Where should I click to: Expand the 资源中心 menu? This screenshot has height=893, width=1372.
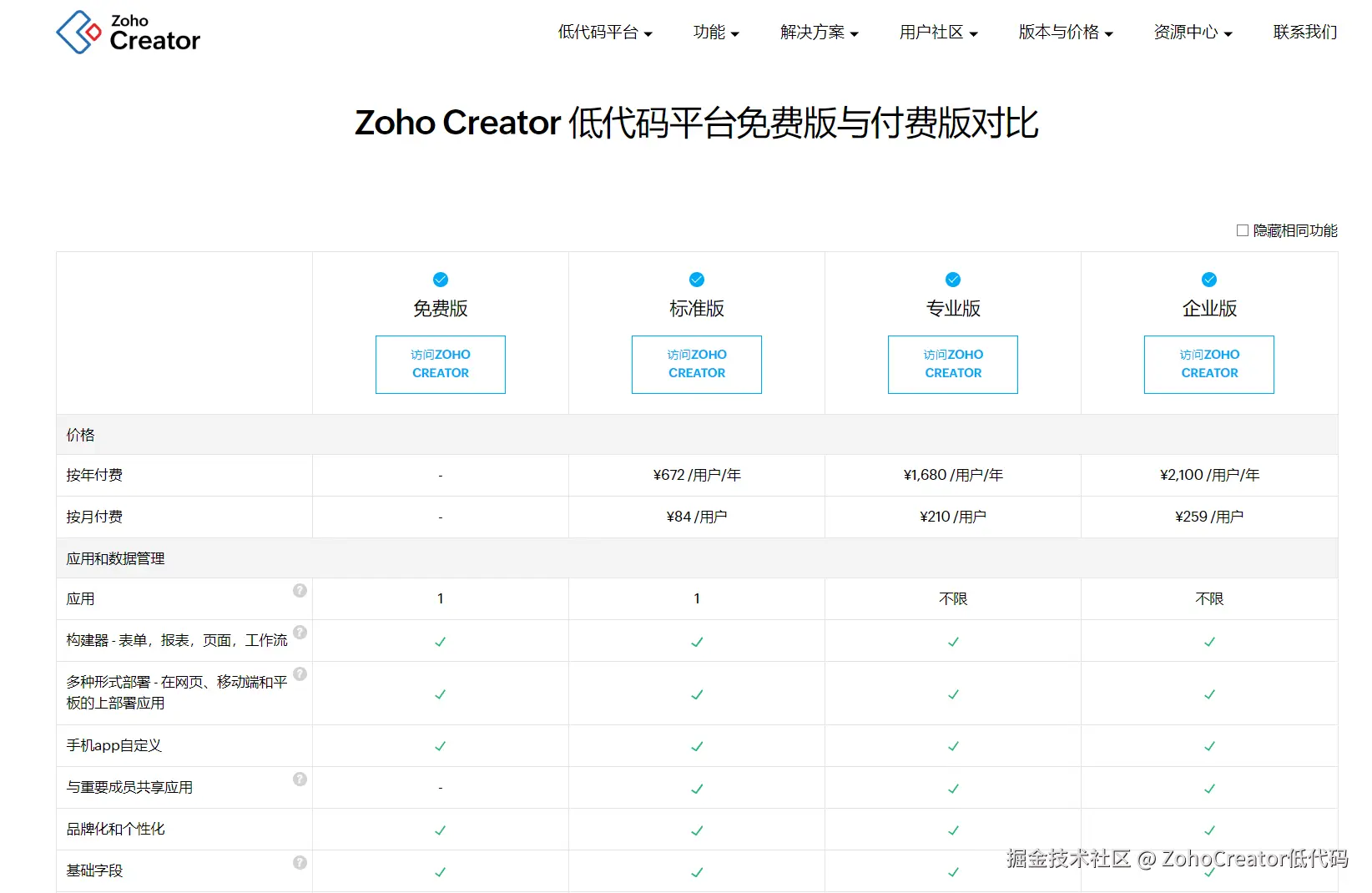click(x=1193, y=33)
